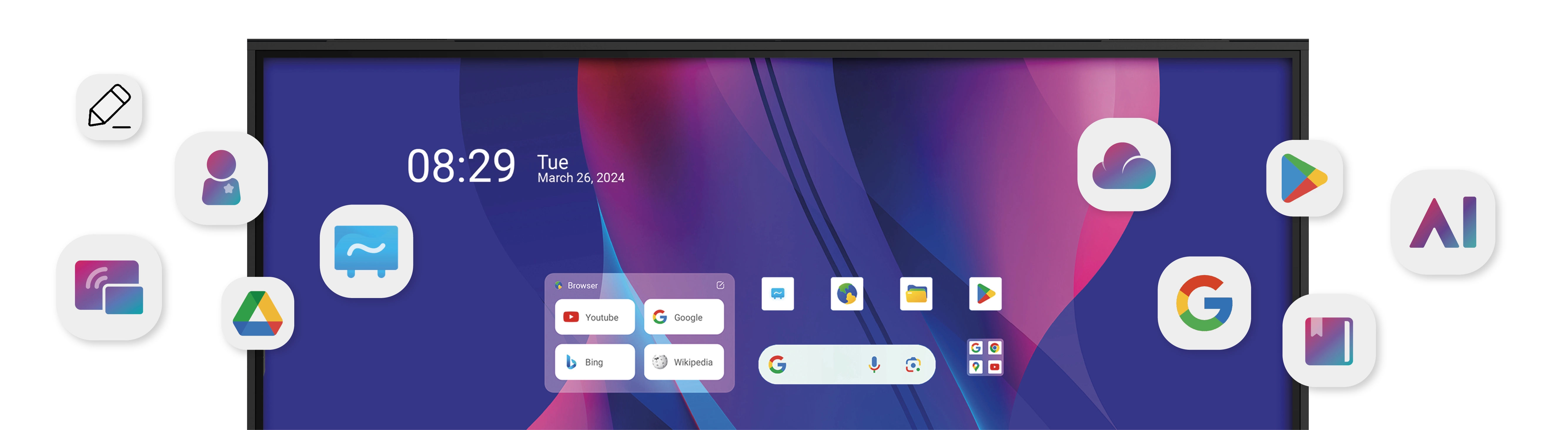The image size is (1568, 430).
Task: Expand the Google apps folder
Action: pos(985,357)
